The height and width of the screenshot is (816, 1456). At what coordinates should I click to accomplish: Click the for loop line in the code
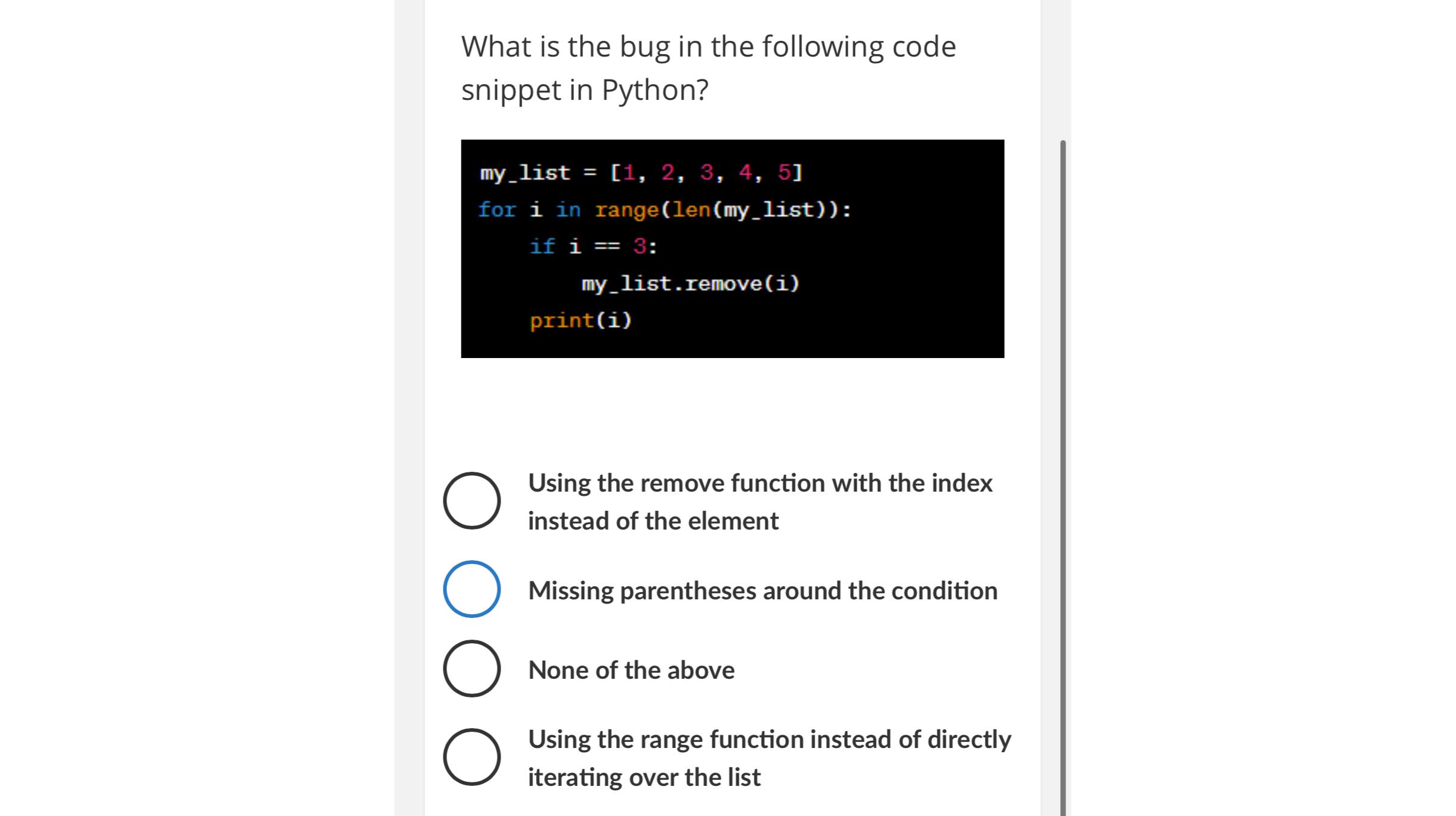click(664, 209)
